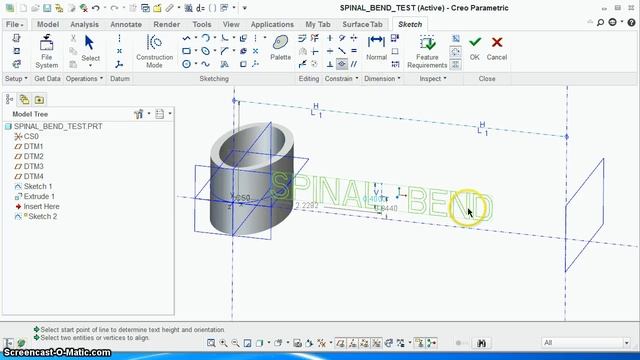The image size is (640, 360).
Task: Cancel the sketch with red X
Action: [497, 48]
